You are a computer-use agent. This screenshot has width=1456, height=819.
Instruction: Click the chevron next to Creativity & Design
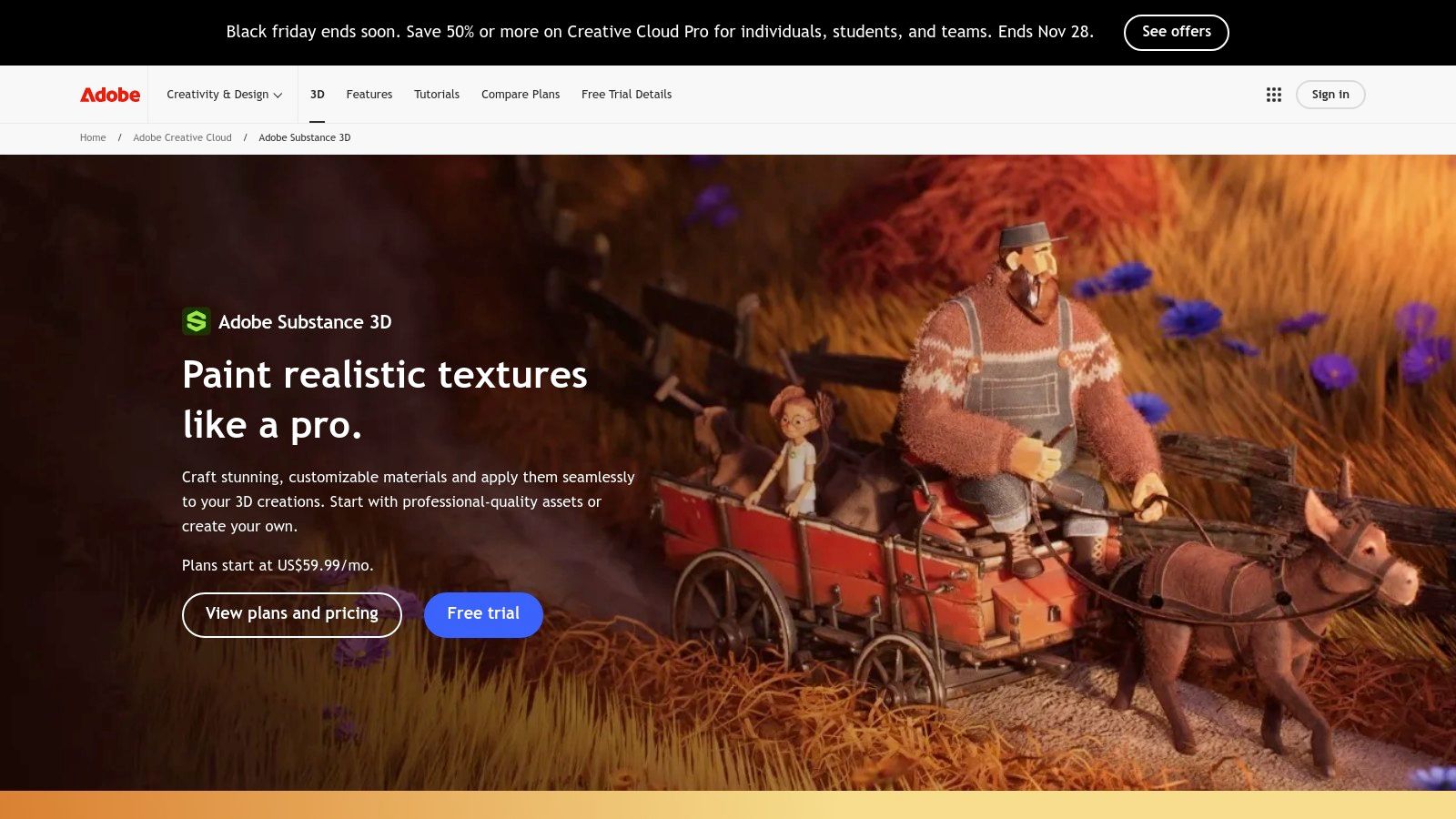[x=278, y=94]
